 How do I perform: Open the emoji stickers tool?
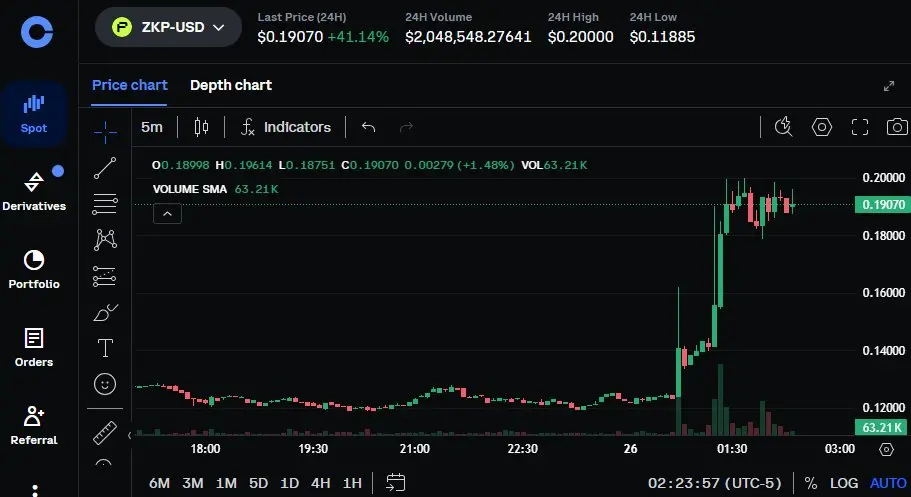[x=105, y=384]
